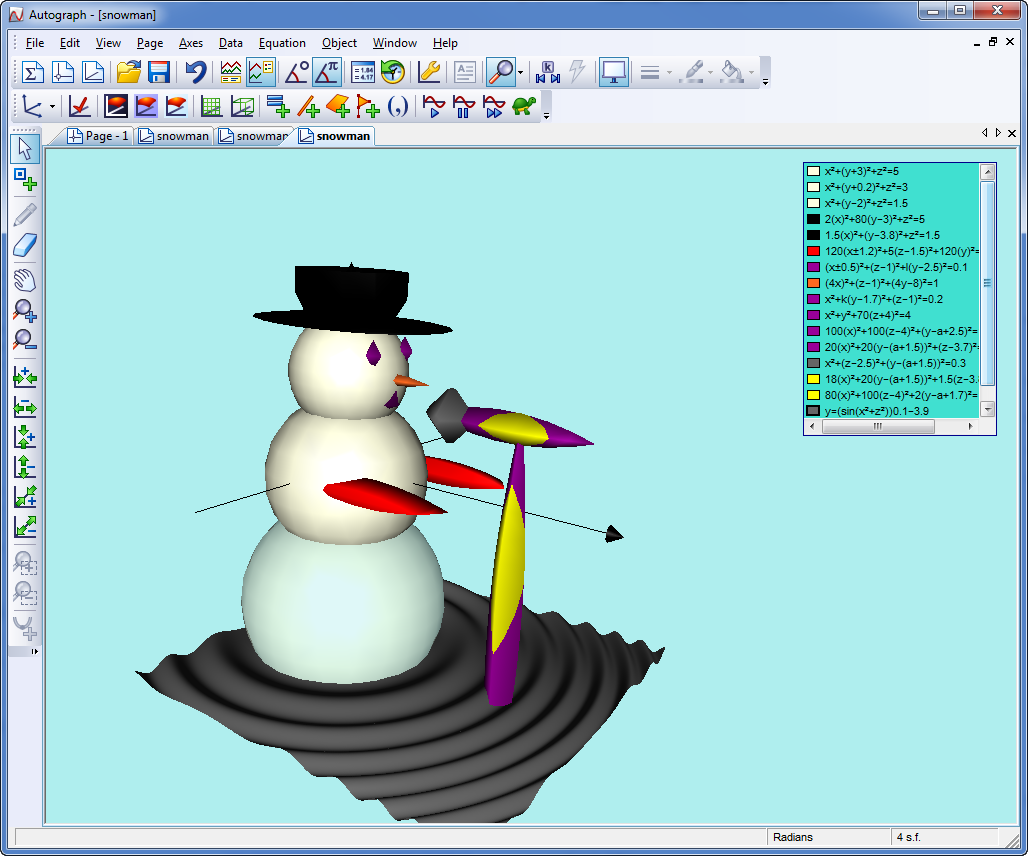Screen dimensions: 1028x856
Task: Open the Object menu
Action: (x=339, y=43)
